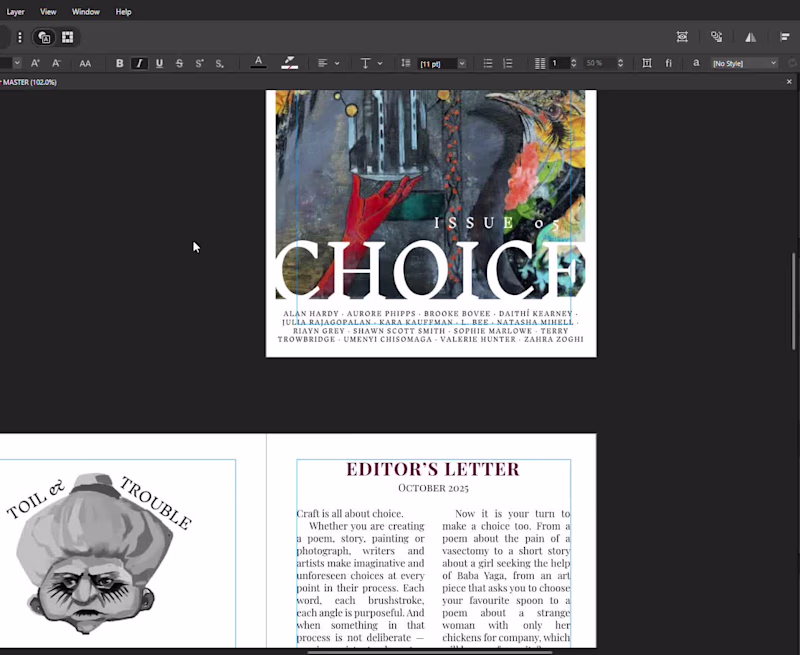Open the leading/line-spacing control icon

click(x=405, y=63)
